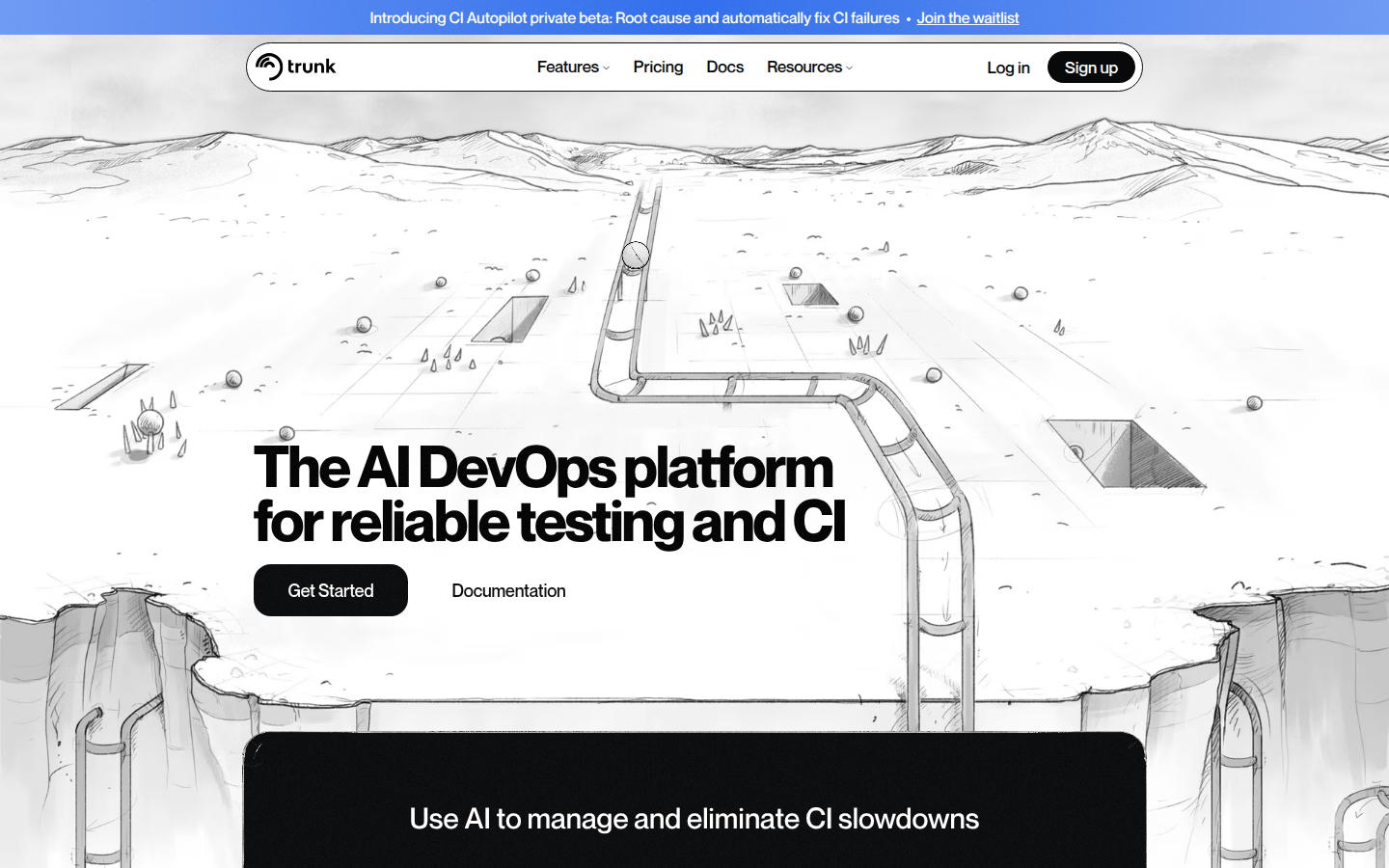Click the rectangular pit left of the pipe

[510, 319]
